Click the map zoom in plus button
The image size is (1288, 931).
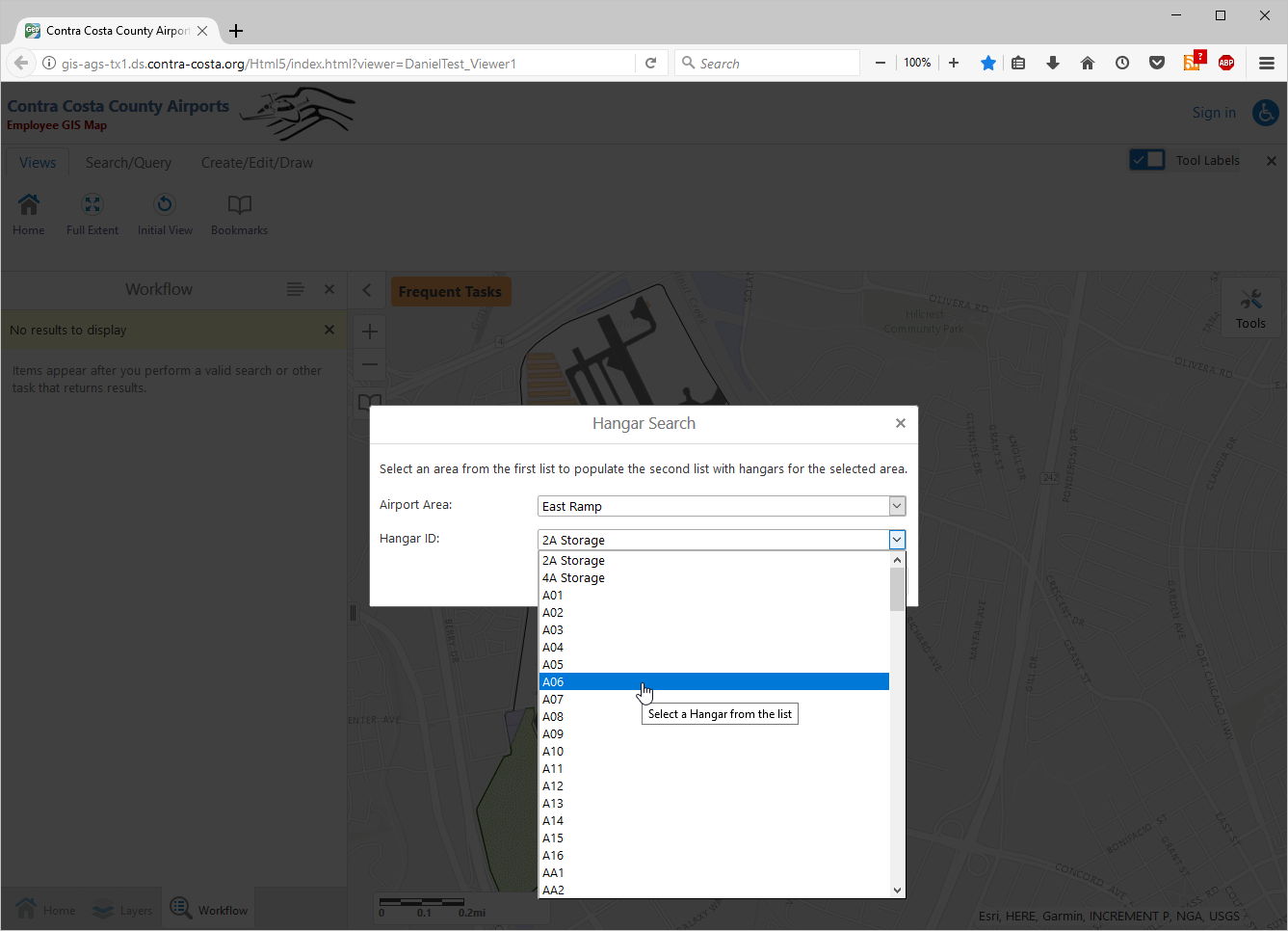tap(370, 332)
